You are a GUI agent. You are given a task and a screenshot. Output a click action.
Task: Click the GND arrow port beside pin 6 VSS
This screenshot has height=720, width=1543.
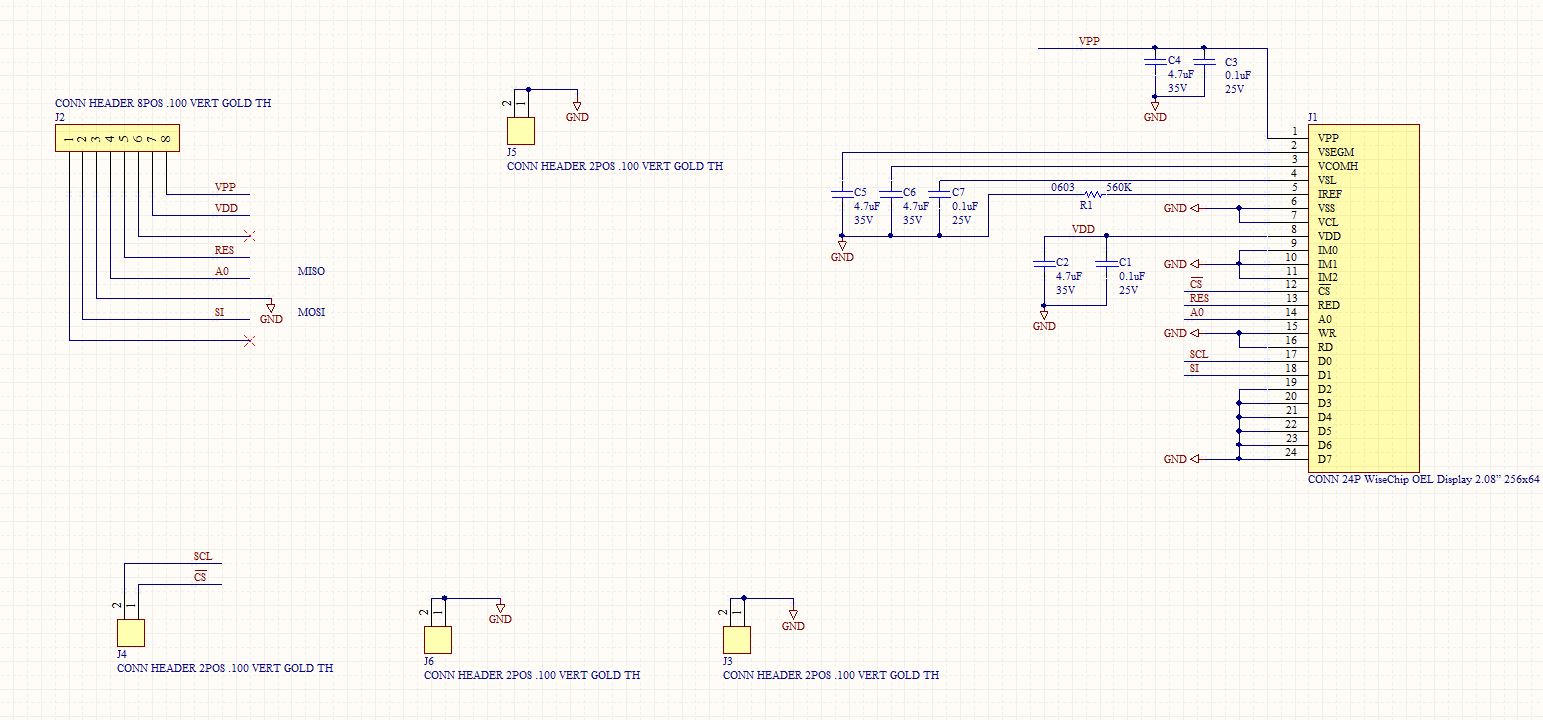tap(1184, 210)
